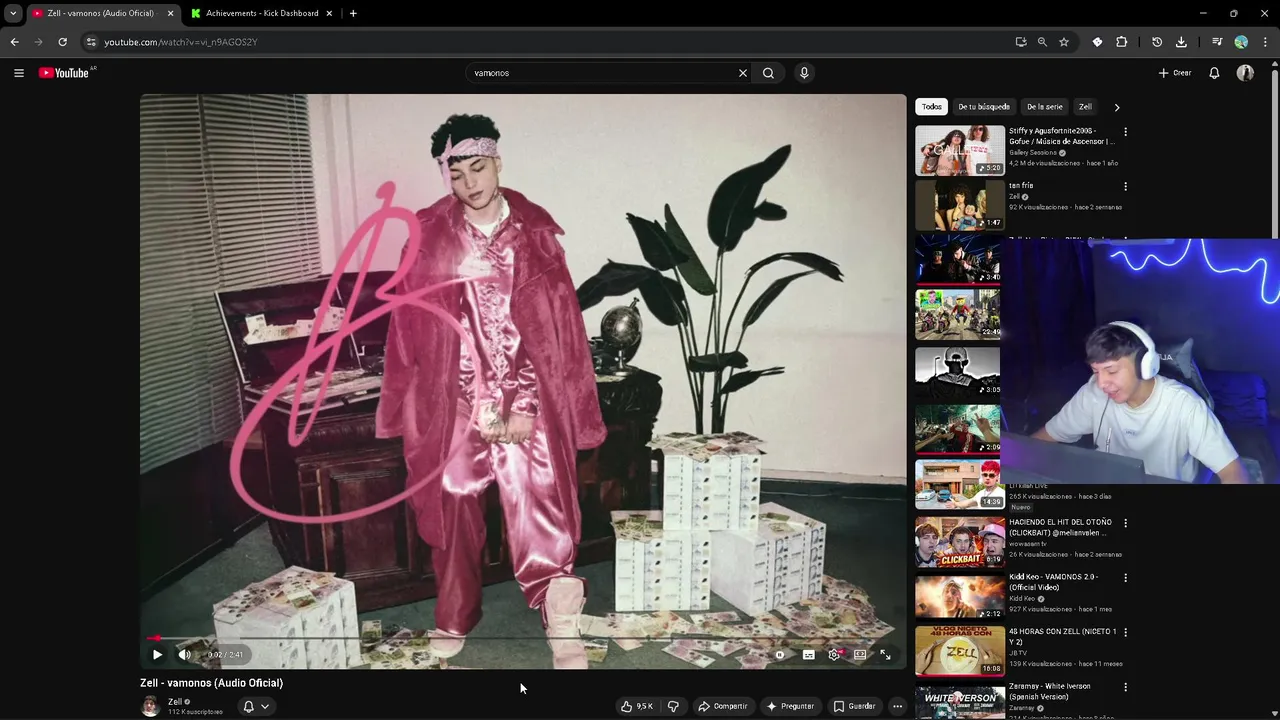Bookmark this page with the star
The height and width of the screenshot is (720, 1280).
point(1064,42)
